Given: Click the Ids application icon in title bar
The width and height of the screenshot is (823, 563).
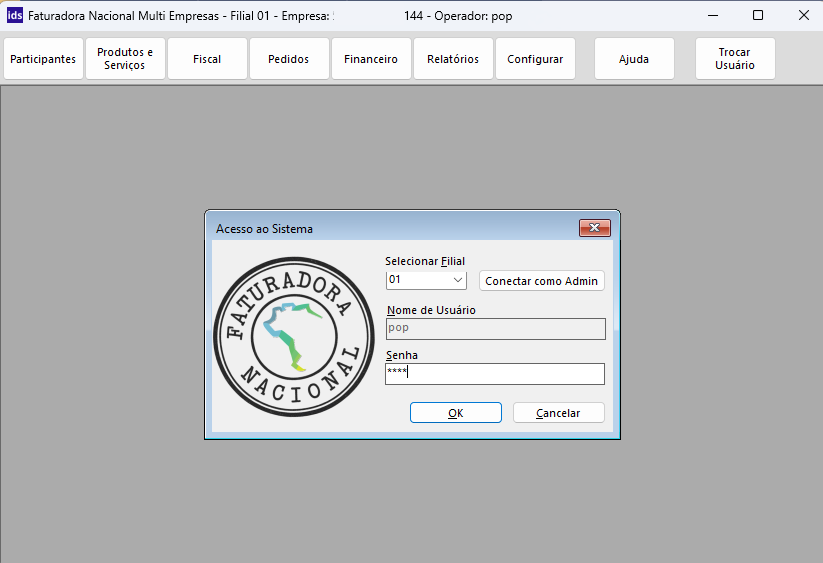Looking at the screenshot, I should [x=15, y=16].
